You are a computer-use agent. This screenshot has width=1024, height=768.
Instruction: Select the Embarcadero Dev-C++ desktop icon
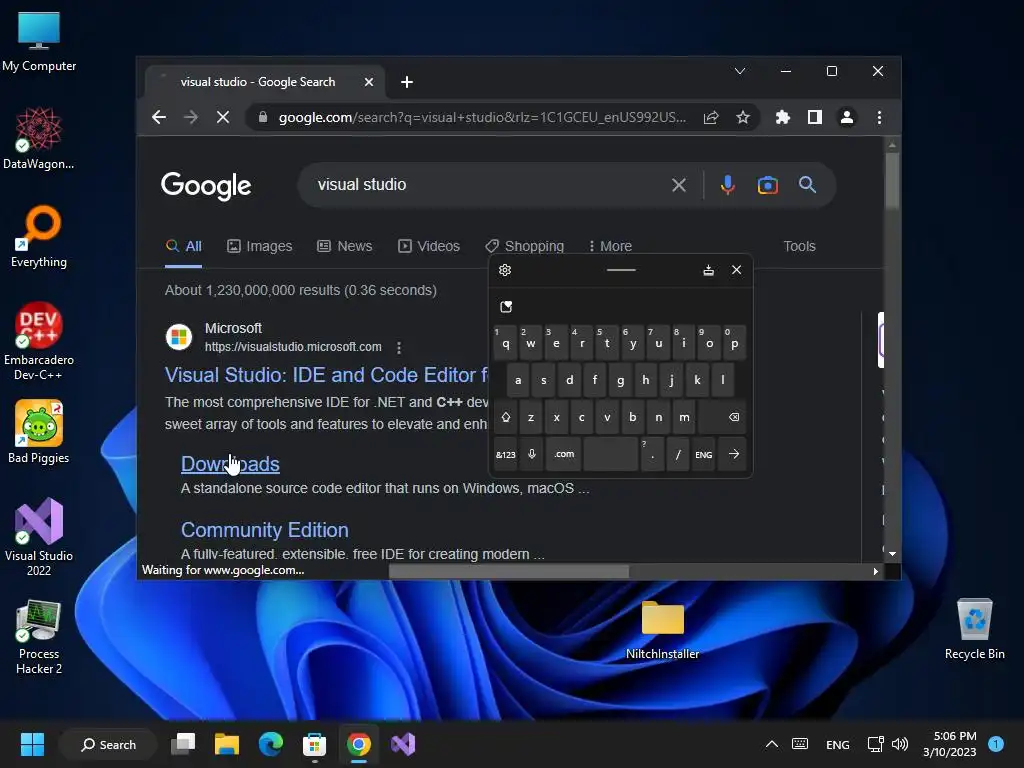39,342
